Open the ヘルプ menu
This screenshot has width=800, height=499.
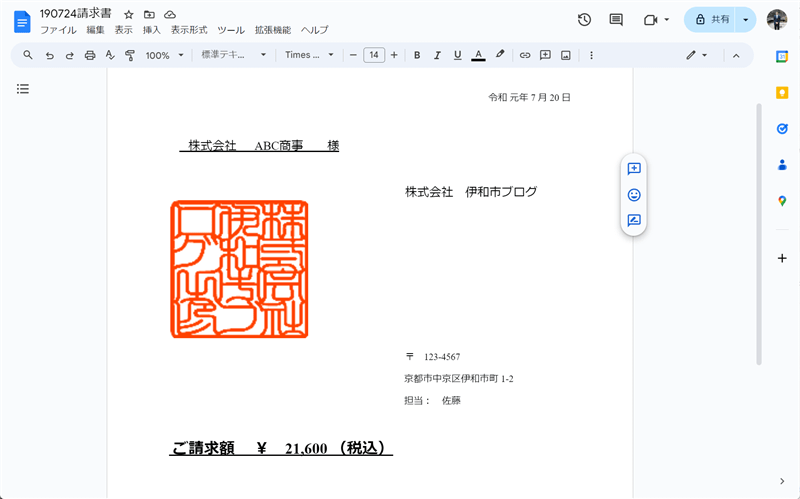point(315,30)
